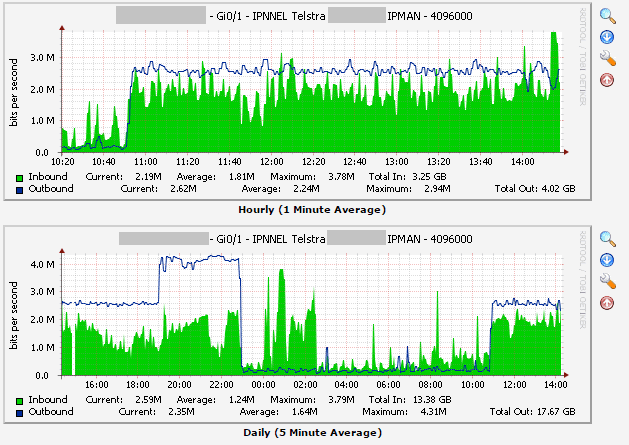This screenshot has height=445, width=629.
Task: Click the green Inbound swatch in Hourly legend
Action: pos(19,178)
